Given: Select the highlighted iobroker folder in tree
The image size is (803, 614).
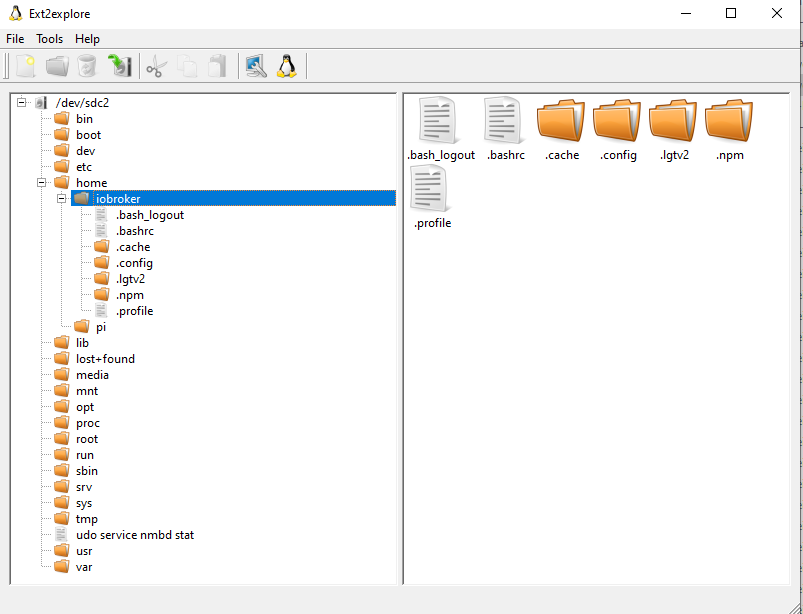Looking at the screenshot, I should (x=233, y=199).
